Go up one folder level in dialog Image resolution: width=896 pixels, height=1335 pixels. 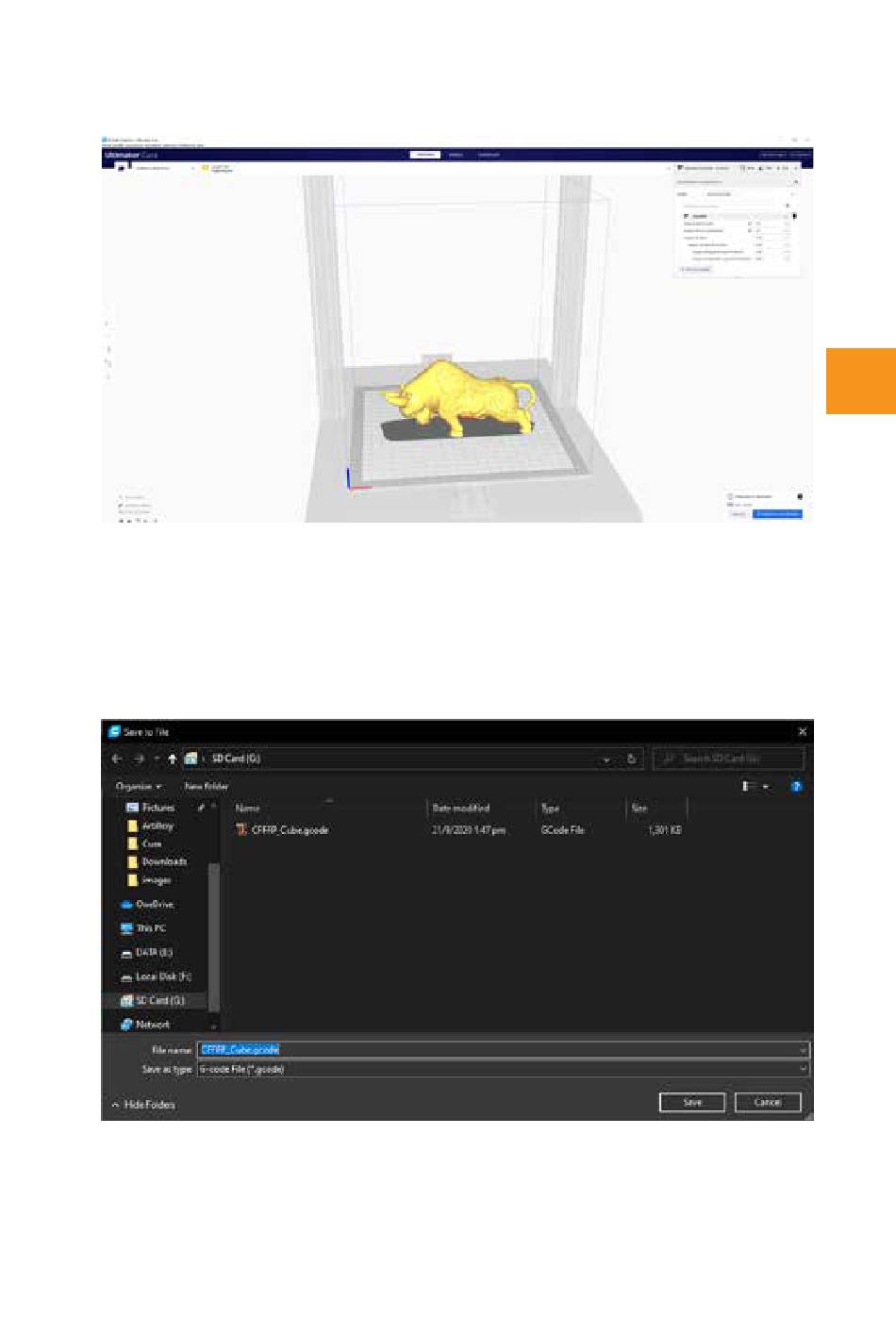coord(172,759)
